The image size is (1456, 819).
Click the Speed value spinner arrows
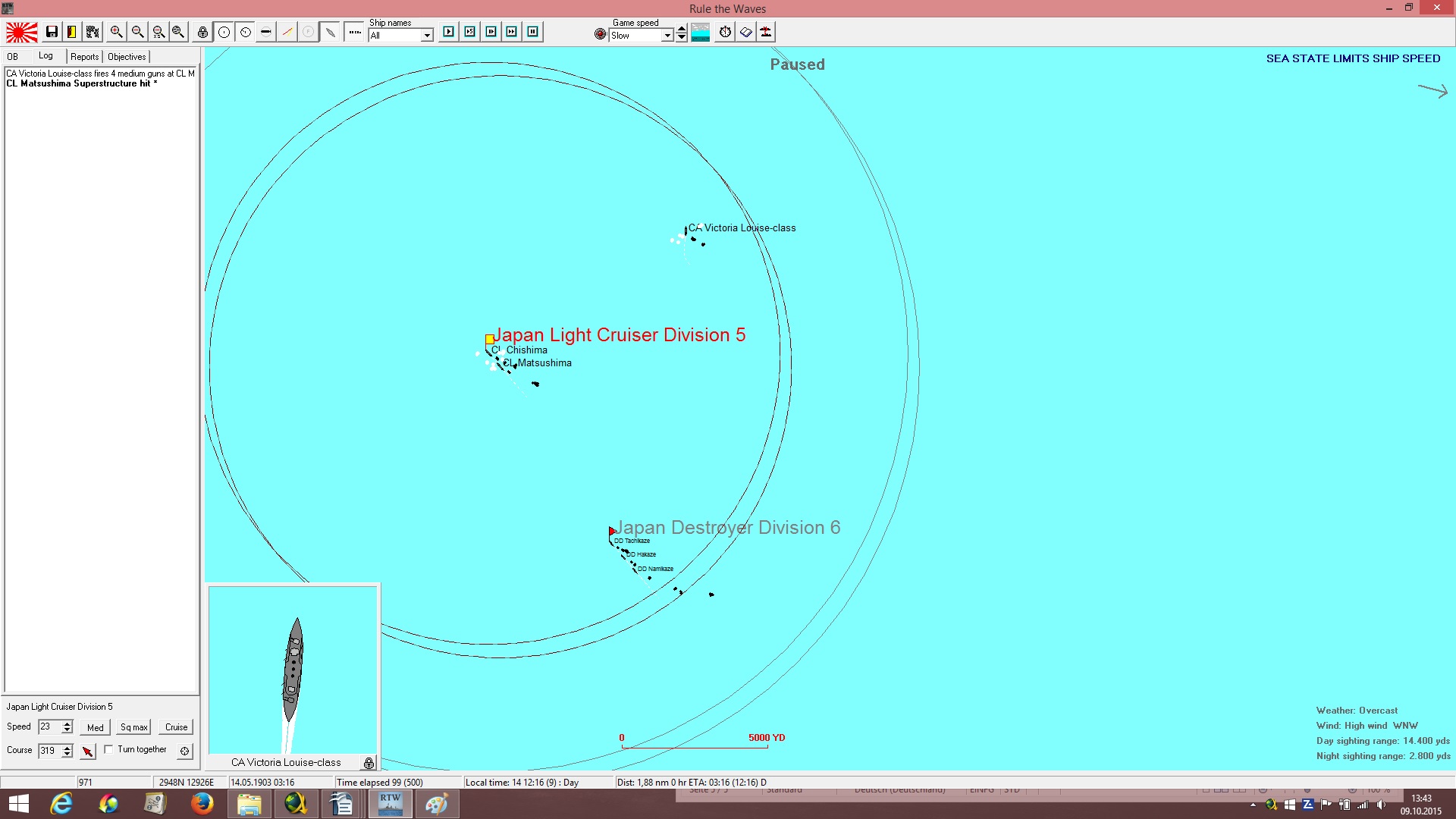pos(67,727)
